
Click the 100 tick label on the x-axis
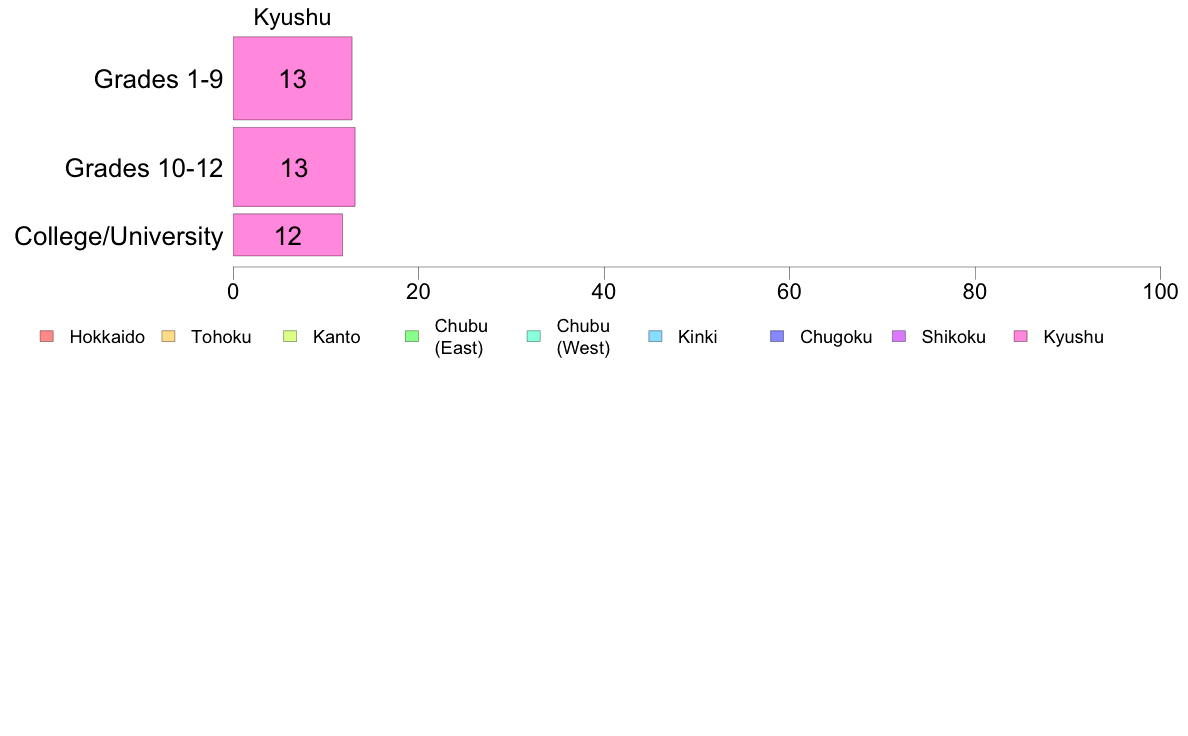point(1160,291)
